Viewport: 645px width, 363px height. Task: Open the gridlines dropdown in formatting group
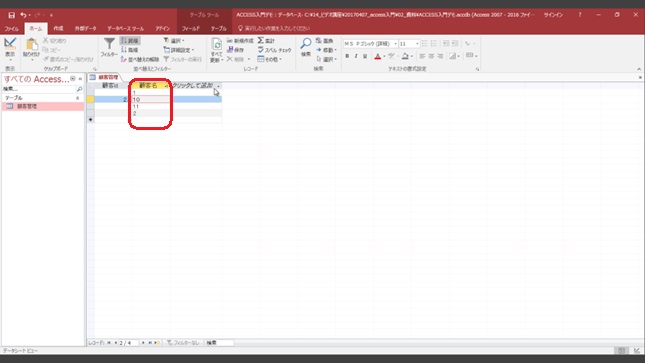tap(471, 56)
